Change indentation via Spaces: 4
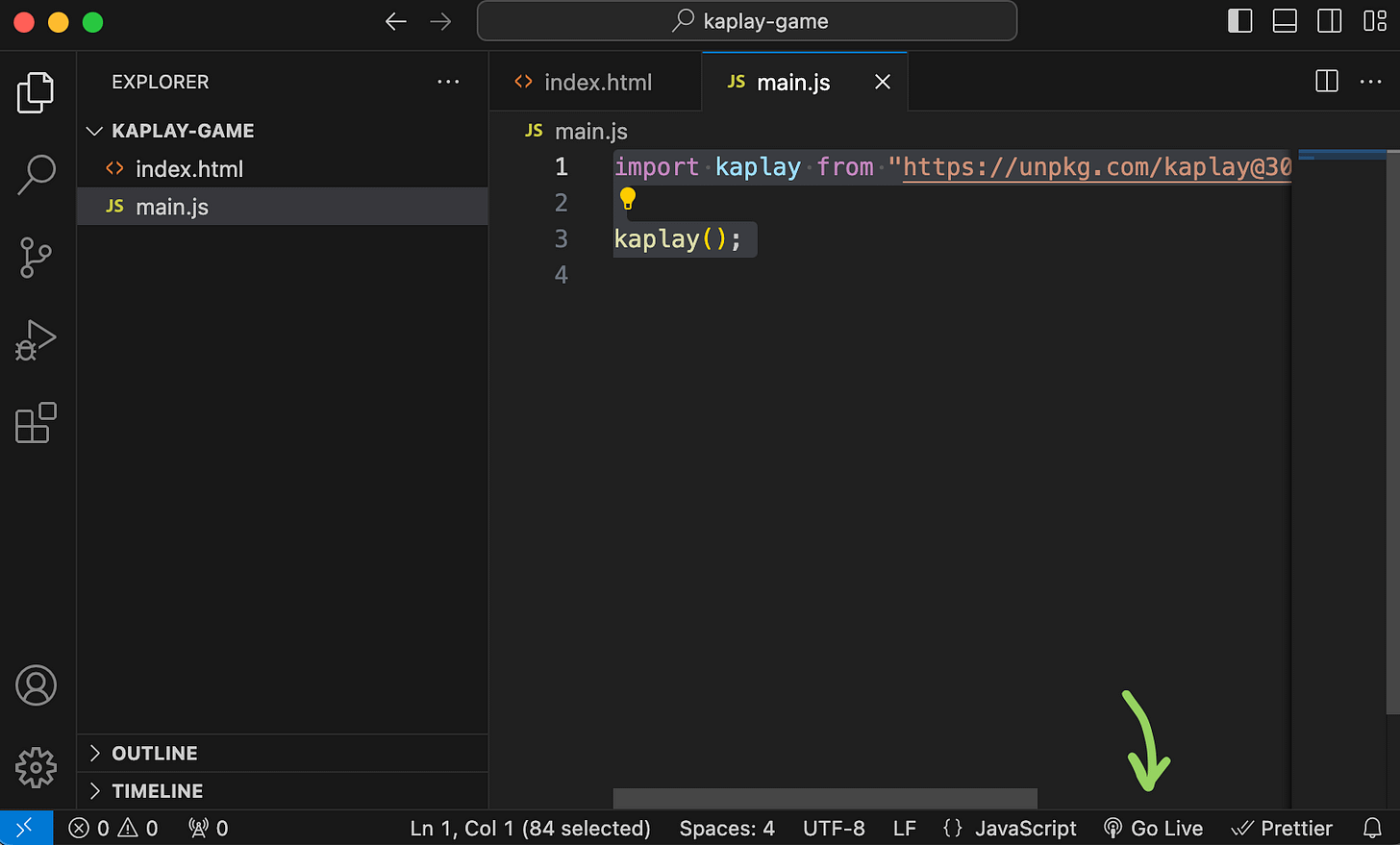The image size is (1400, 845). click(x=727, y=828)
